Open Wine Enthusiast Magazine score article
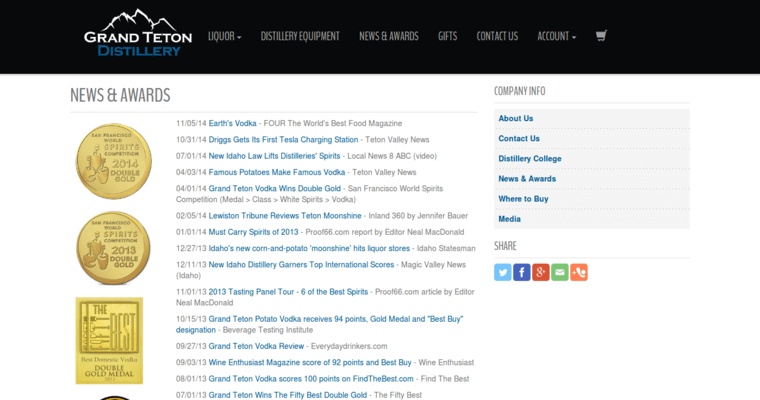The width and height of the screenshot is (760, 400). [310, 363]
